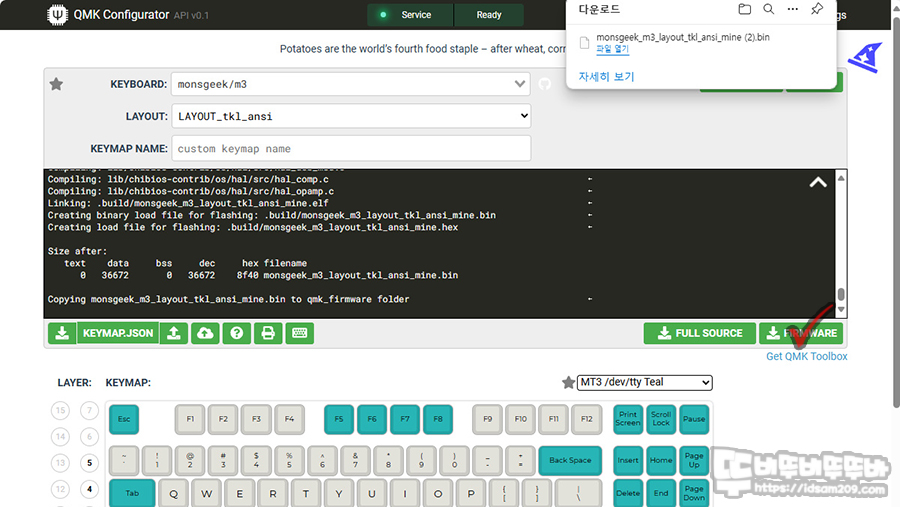Download keymap using the download icon

62,333
